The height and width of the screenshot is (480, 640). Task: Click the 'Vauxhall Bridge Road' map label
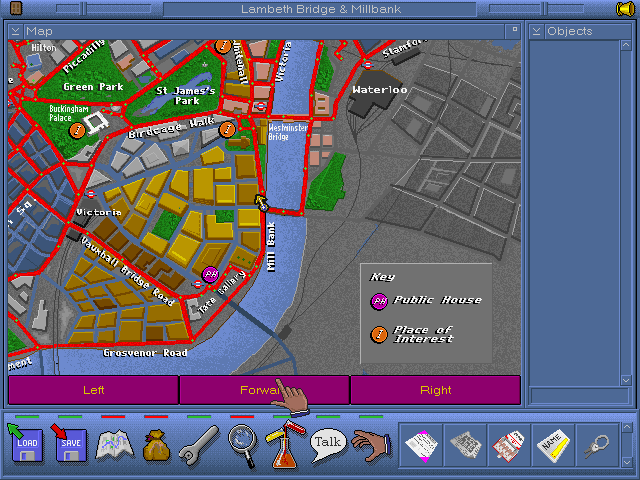tap(128, 271)
